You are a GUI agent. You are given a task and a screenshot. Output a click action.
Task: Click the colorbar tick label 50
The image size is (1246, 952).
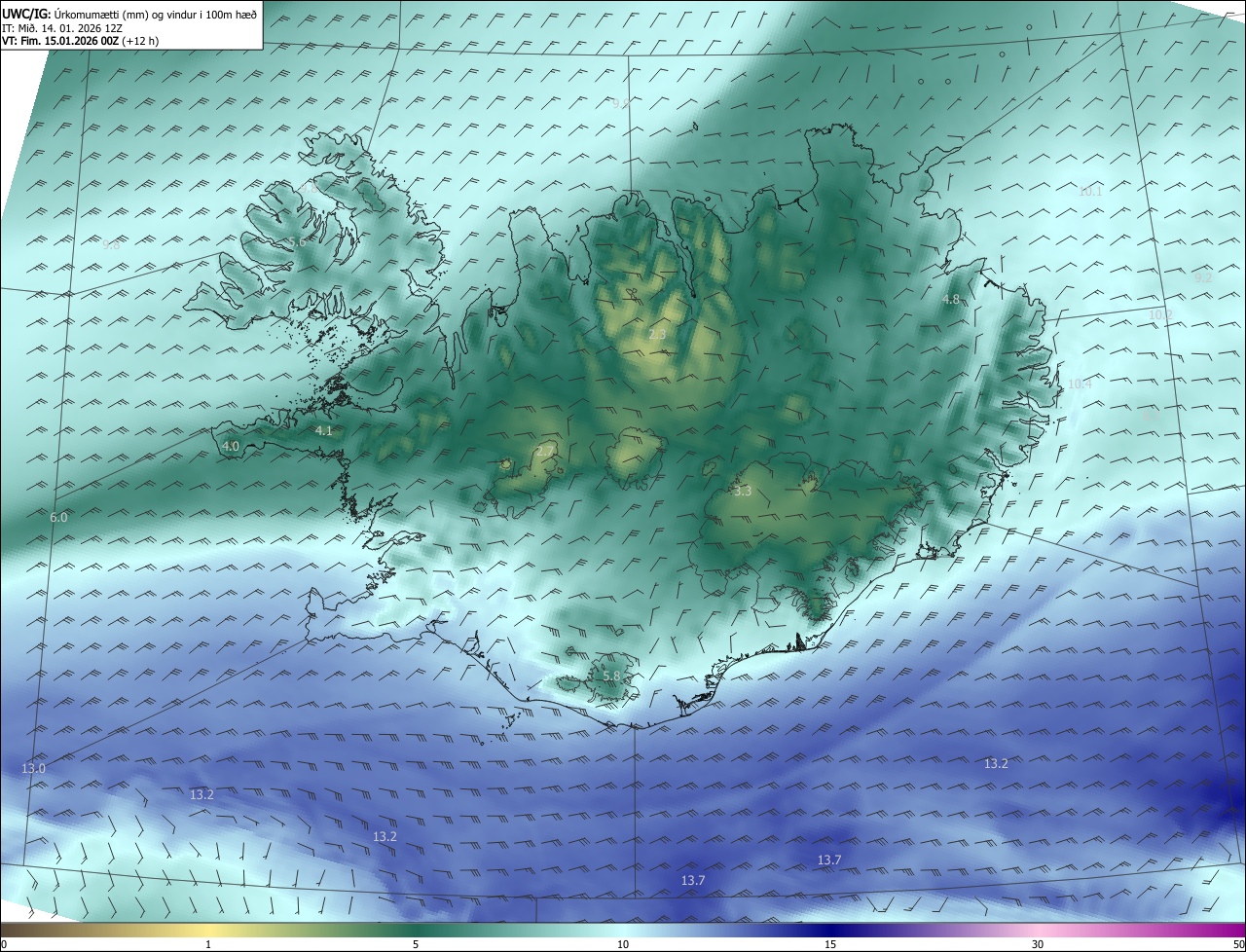coord(1239,944)
